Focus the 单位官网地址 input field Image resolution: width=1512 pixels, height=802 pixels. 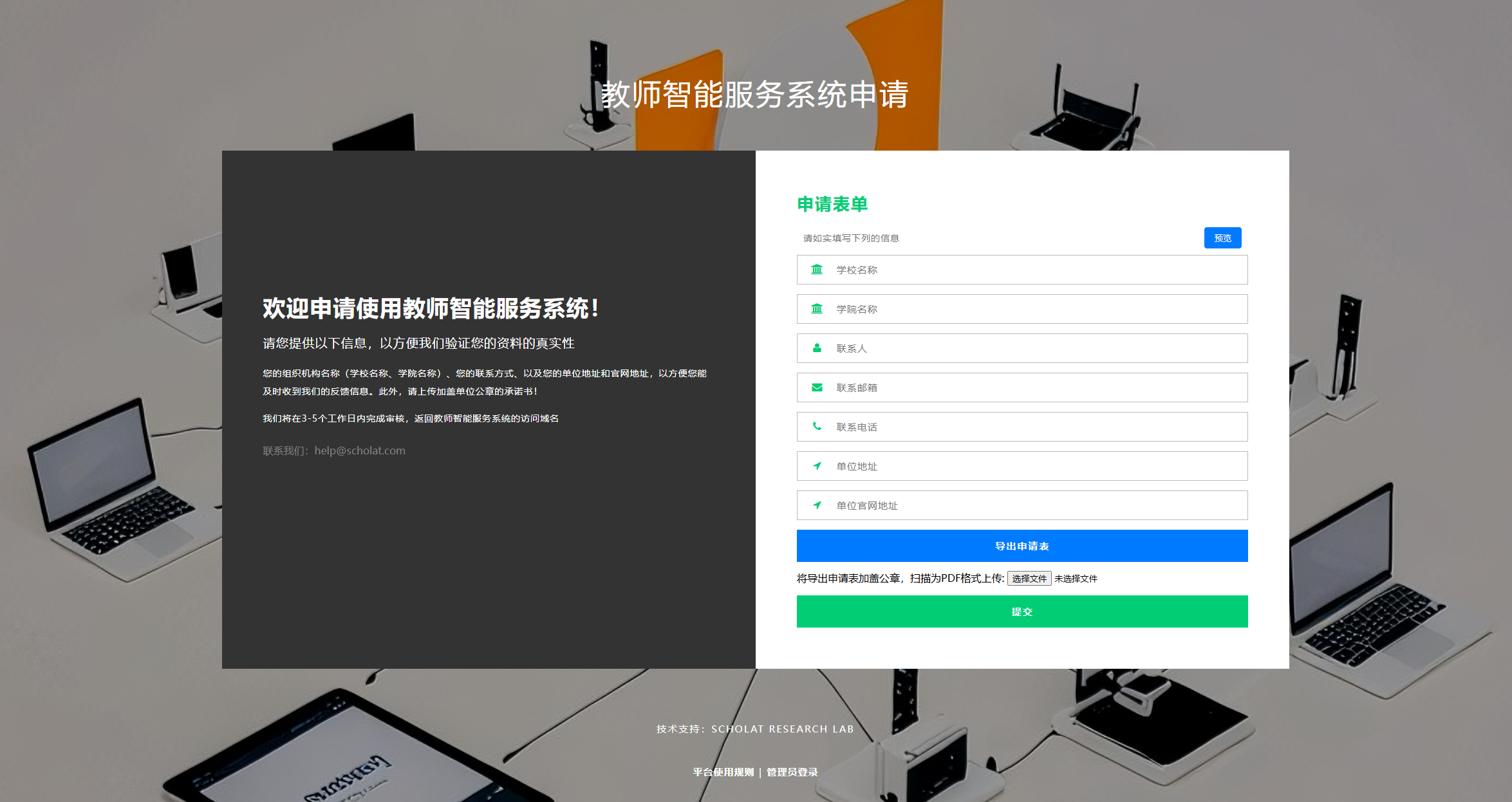pos(1022,505)
